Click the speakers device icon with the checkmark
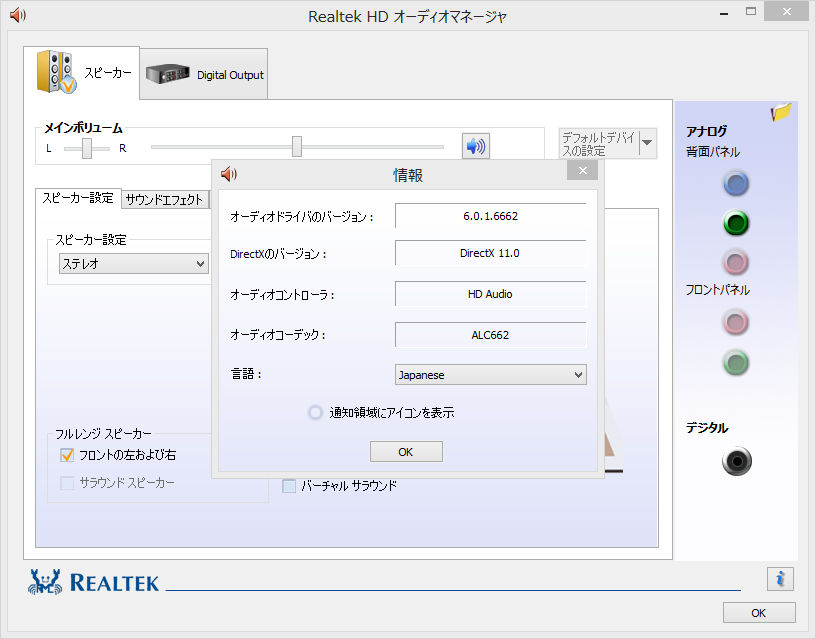The width and height of the screenshot is (816, 639). pos(56,72)
